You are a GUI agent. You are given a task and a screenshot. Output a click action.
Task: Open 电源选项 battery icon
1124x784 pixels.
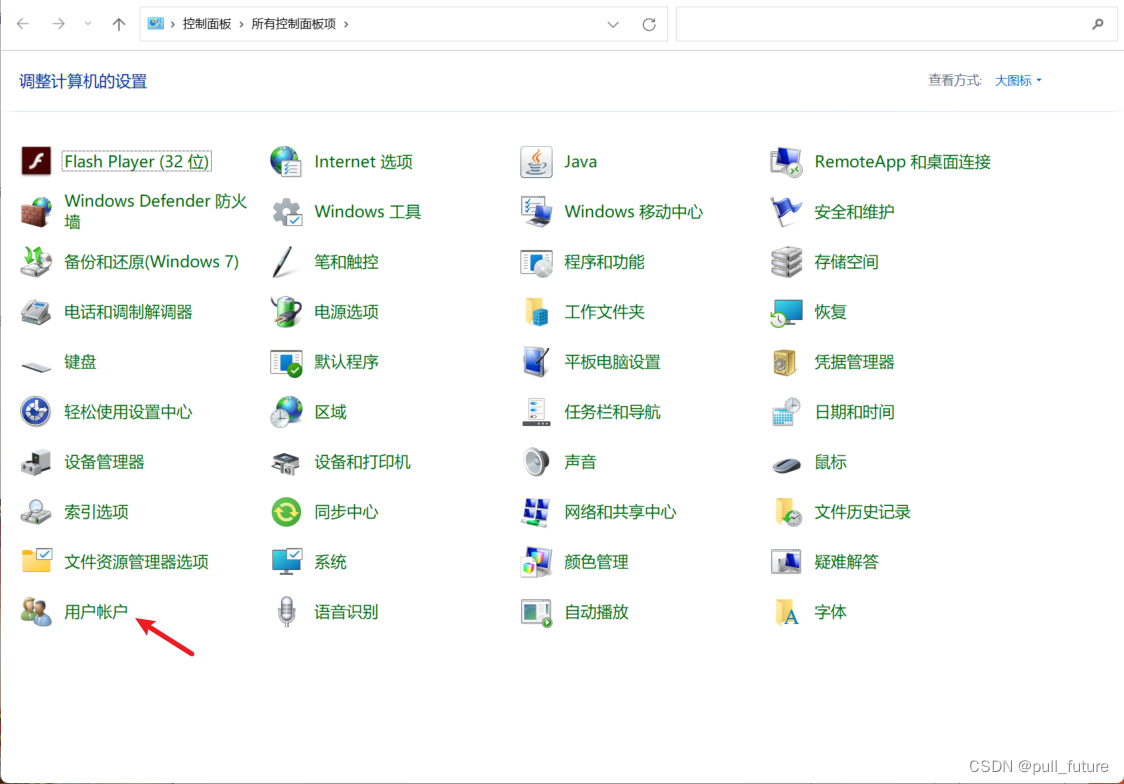point(286,312)
